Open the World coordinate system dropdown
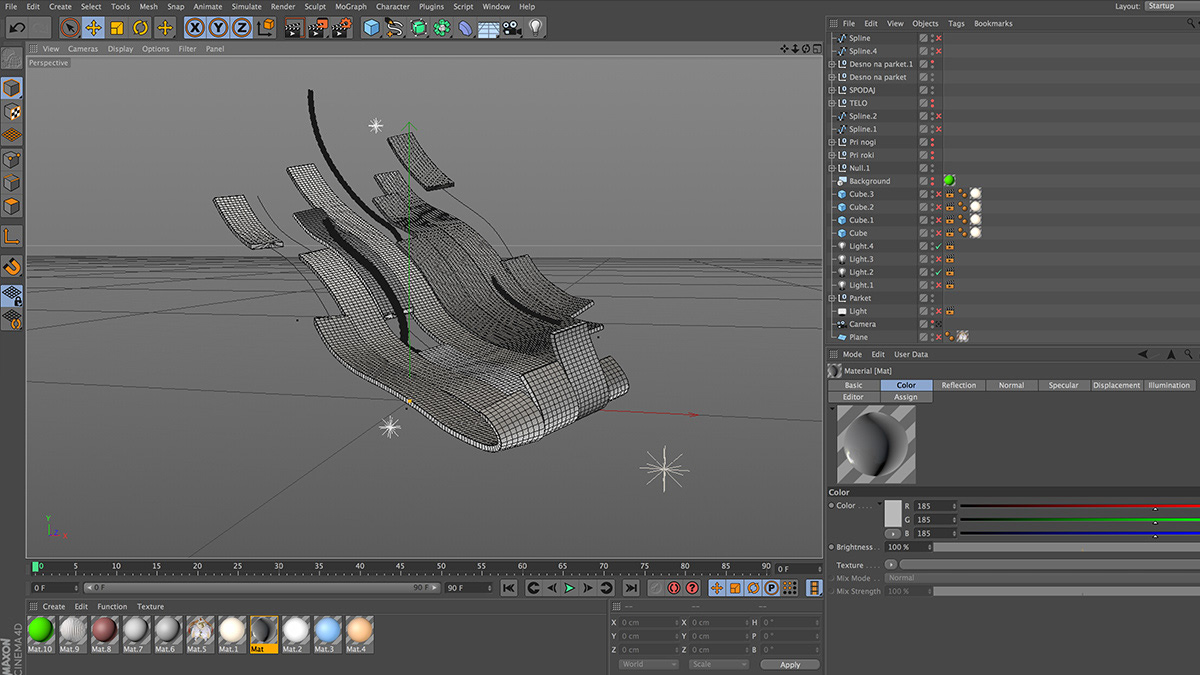1200x675 pixels. coord(647,664)
